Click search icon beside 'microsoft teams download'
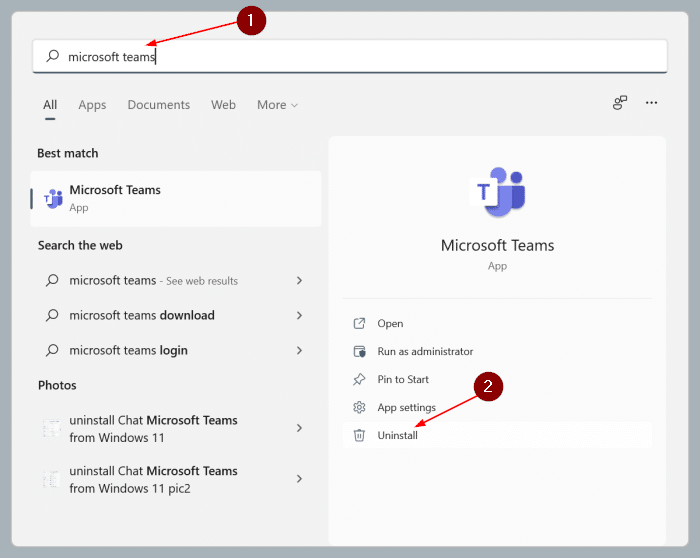Screen dimensions: 700x558 coord(52,315)
